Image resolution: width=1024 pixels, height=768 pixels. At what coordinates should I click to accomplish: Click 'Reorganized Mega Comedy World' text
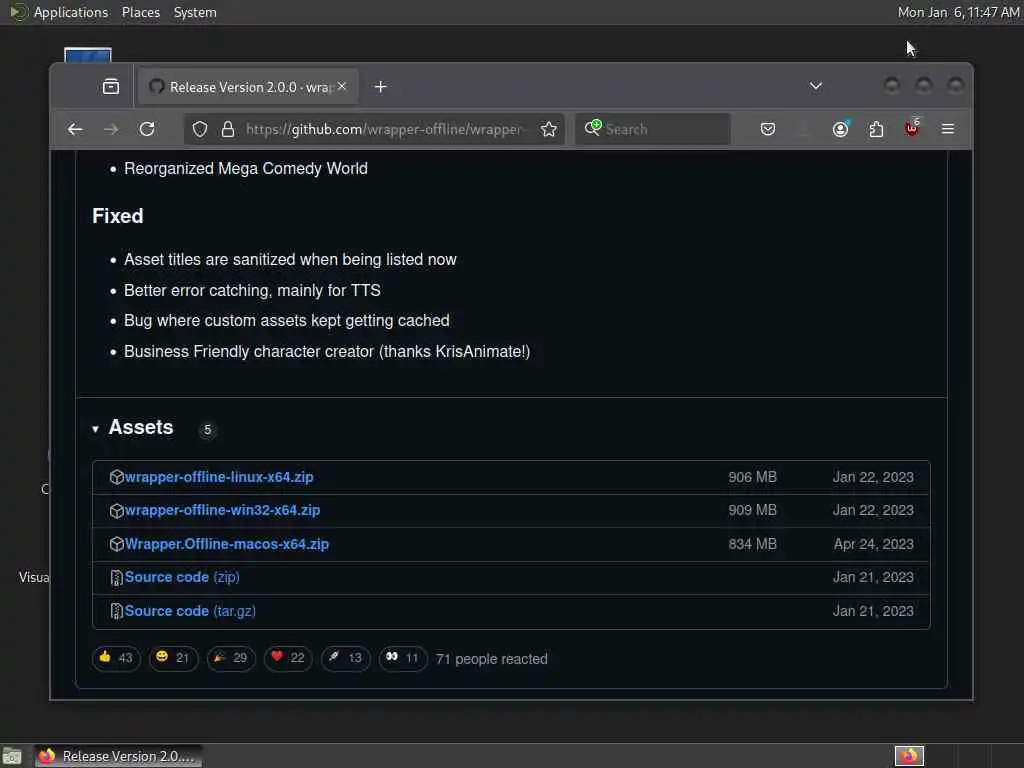(246, 168)
